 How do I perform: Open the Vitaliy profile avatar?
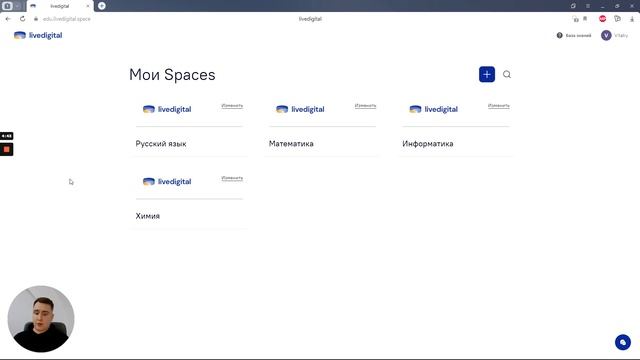click(x=606, y=36)
